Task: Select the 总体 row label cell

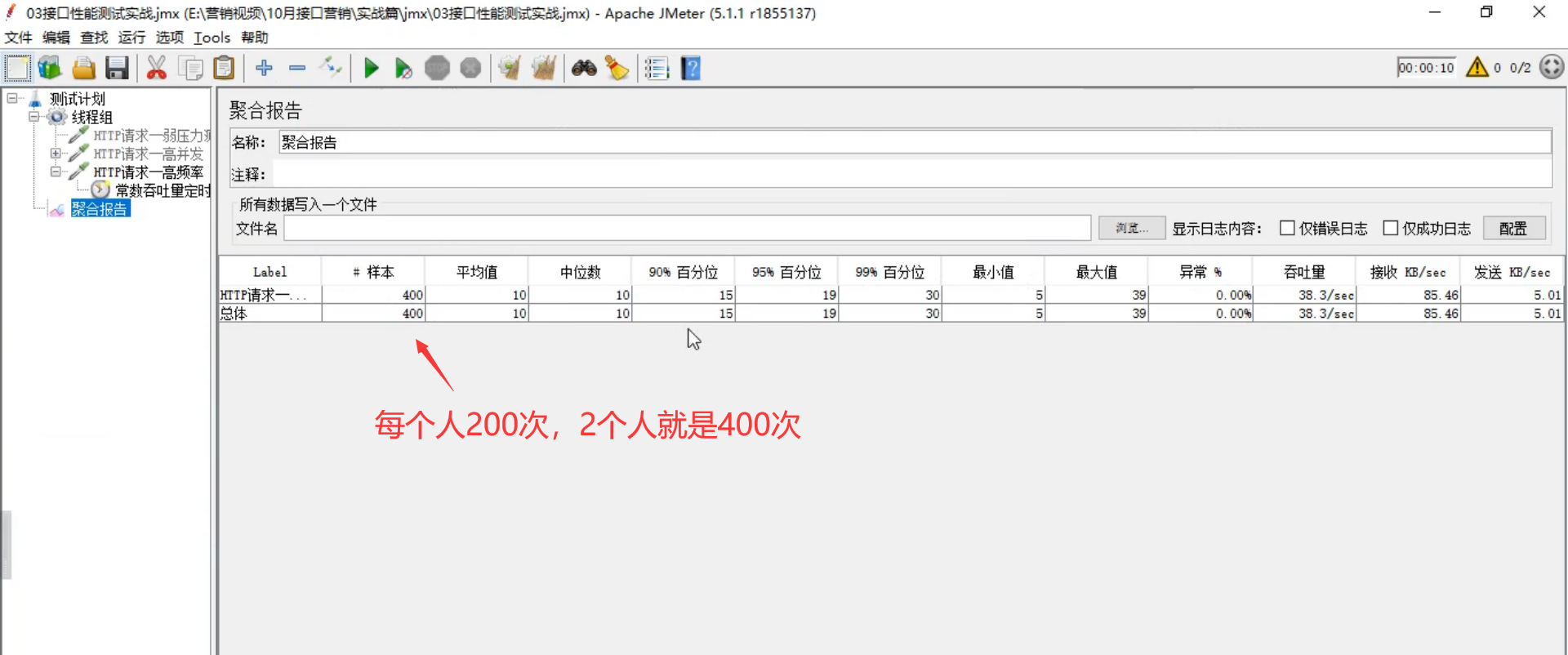Action: tap(270, 314)
